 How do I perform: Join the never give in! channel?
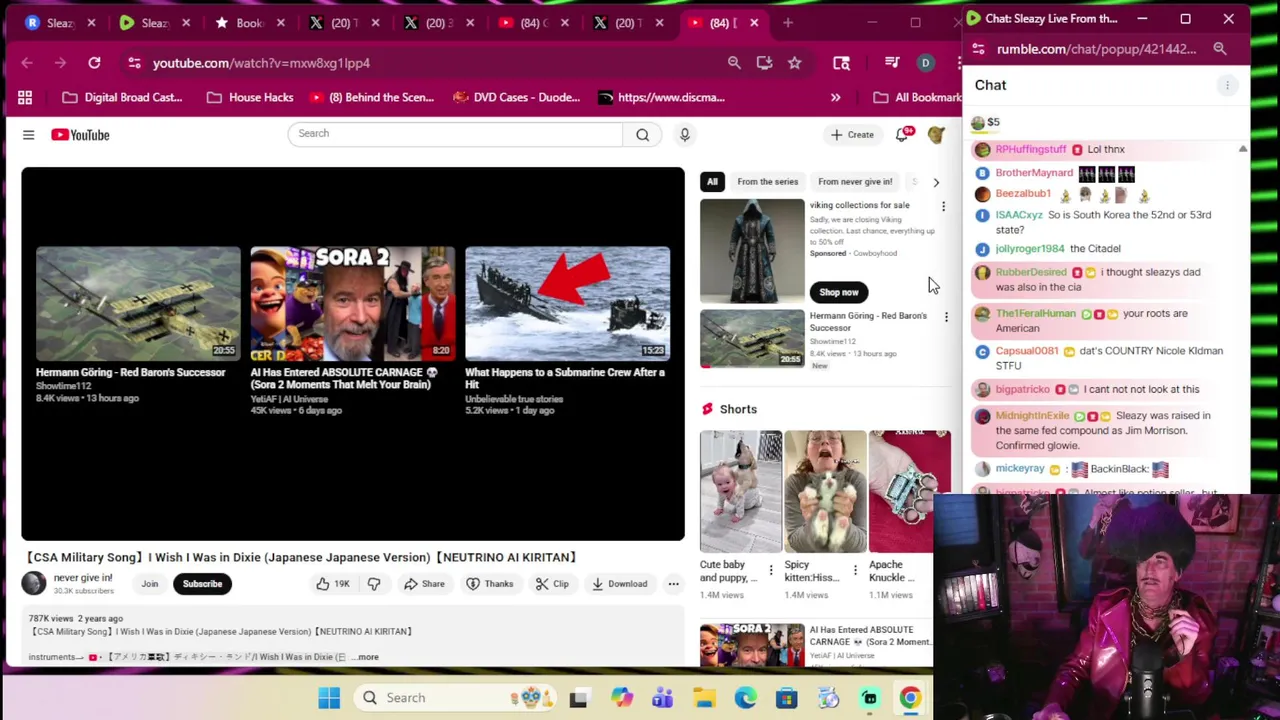(x=149, y=584)
